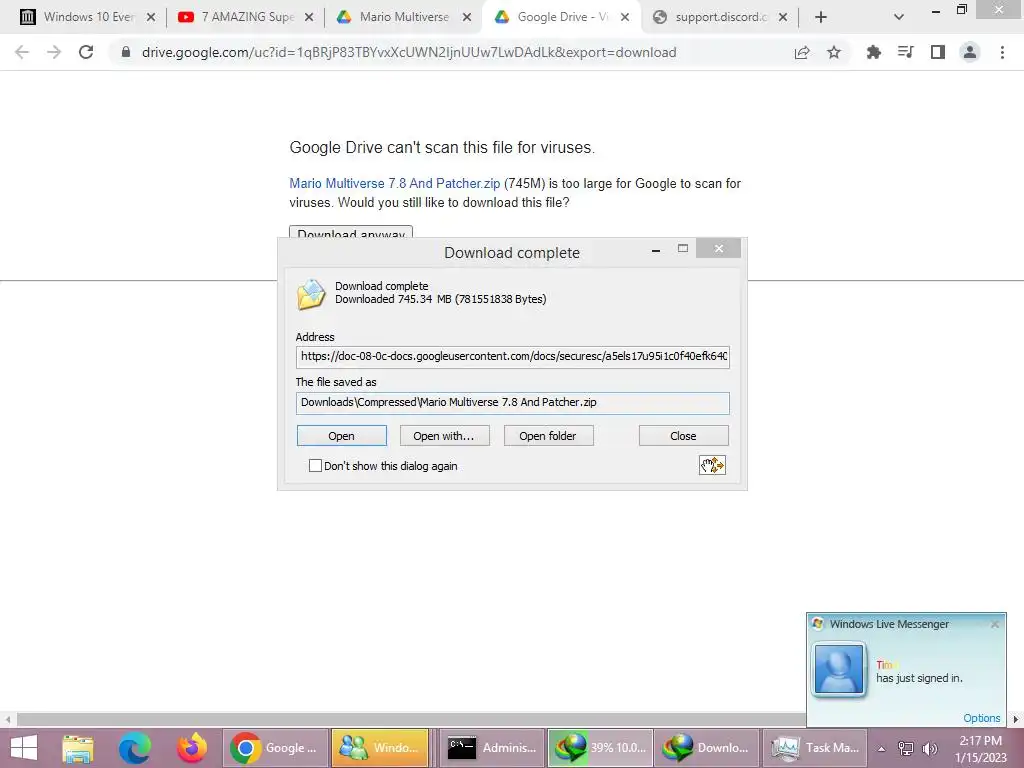Click the network tray icon
Viewport: 1024px width, 768px height.
[906, 748]
